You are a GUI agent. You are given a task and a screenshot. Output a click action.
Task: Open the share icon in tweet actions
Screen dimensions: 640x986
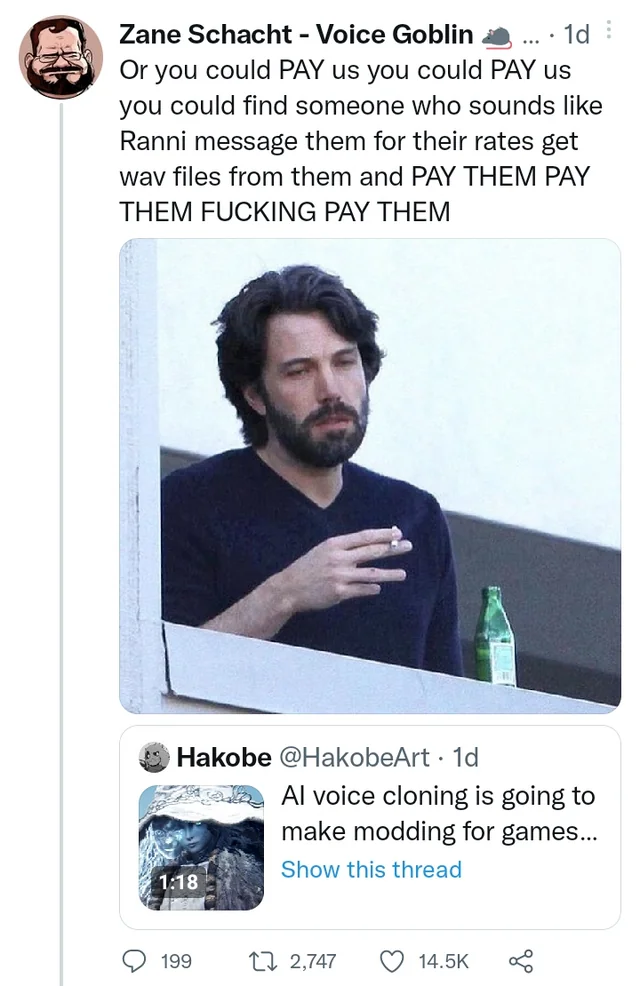(521, 961)
